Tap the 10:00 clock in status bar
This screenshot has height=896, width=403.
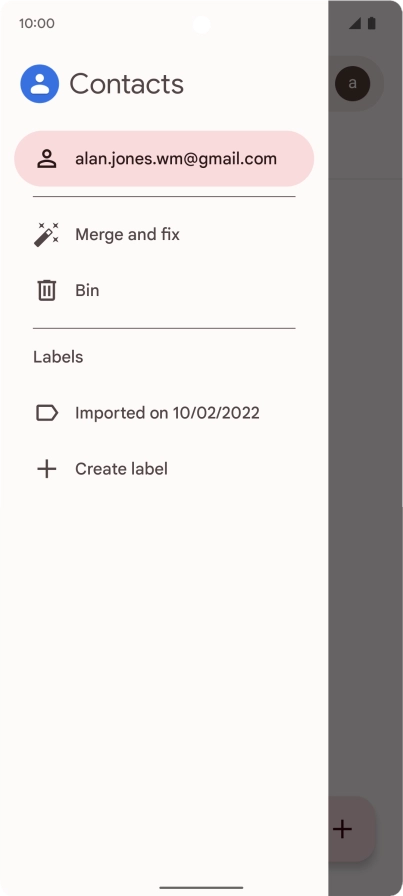click(x=37, y=23)
